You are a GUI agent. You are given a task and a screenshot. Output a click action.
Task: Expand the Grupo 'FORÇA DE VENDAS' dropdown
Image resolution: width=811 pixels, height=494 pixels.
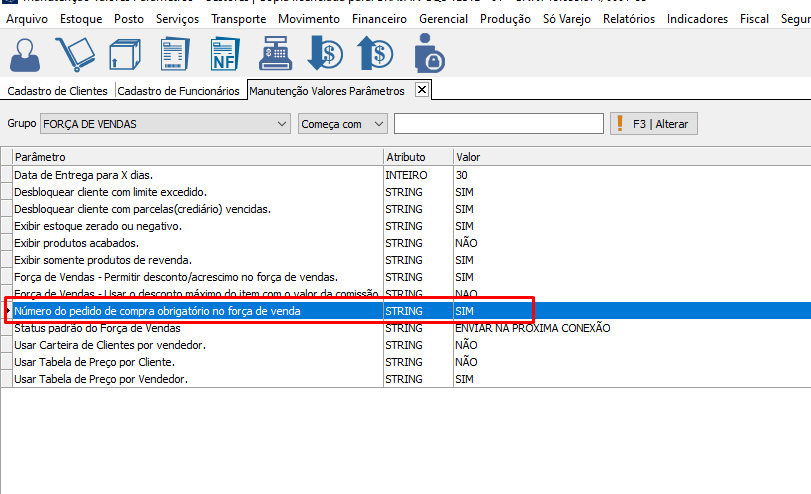(x=281, y=124)
